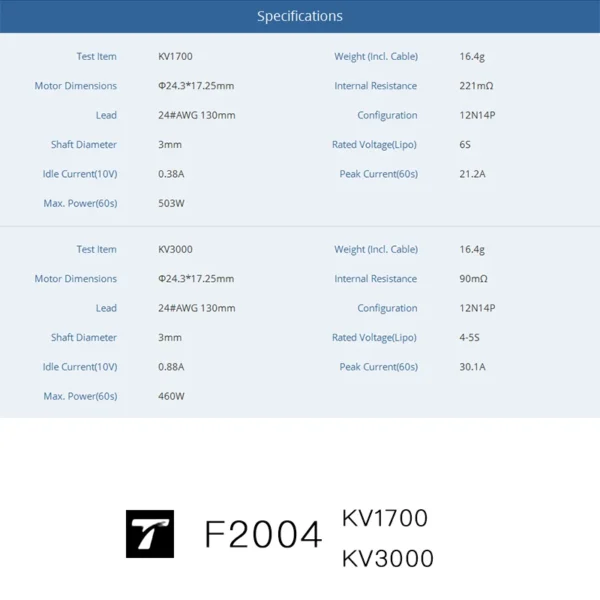Click the 21.2A Peak Current value
The width and height of the screenshot is (600, 600).
[x=472, y=174]
